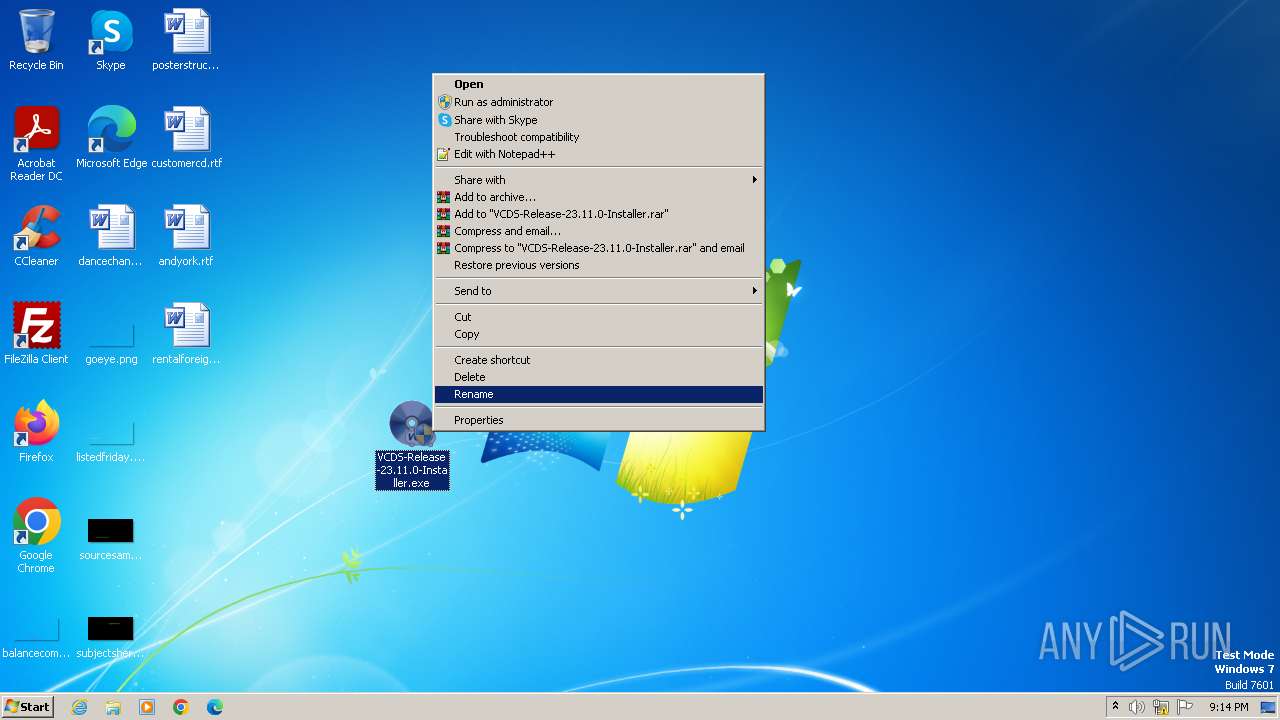
Task: Choose Properties in context menu
Action: click(x=599, y=420)
